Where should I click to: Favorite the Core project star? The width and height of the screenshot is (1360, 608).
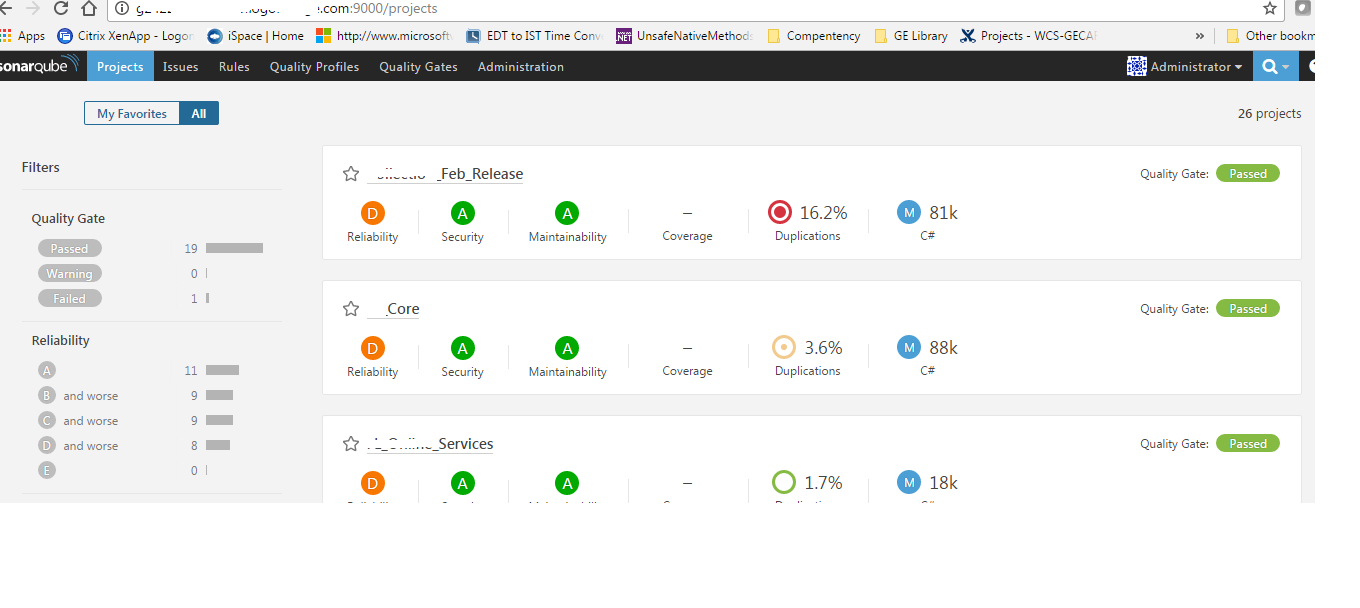[x=351, y=309]
